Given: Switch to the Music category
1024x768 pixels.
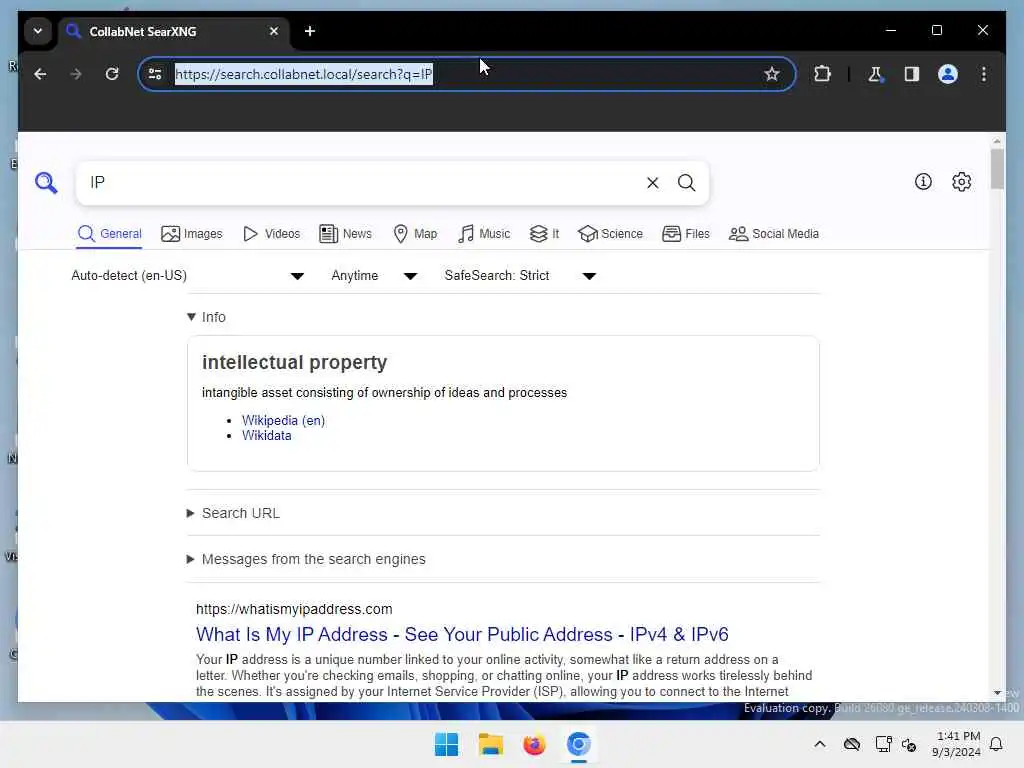Looking at the screenshot, I should (483, 234).
